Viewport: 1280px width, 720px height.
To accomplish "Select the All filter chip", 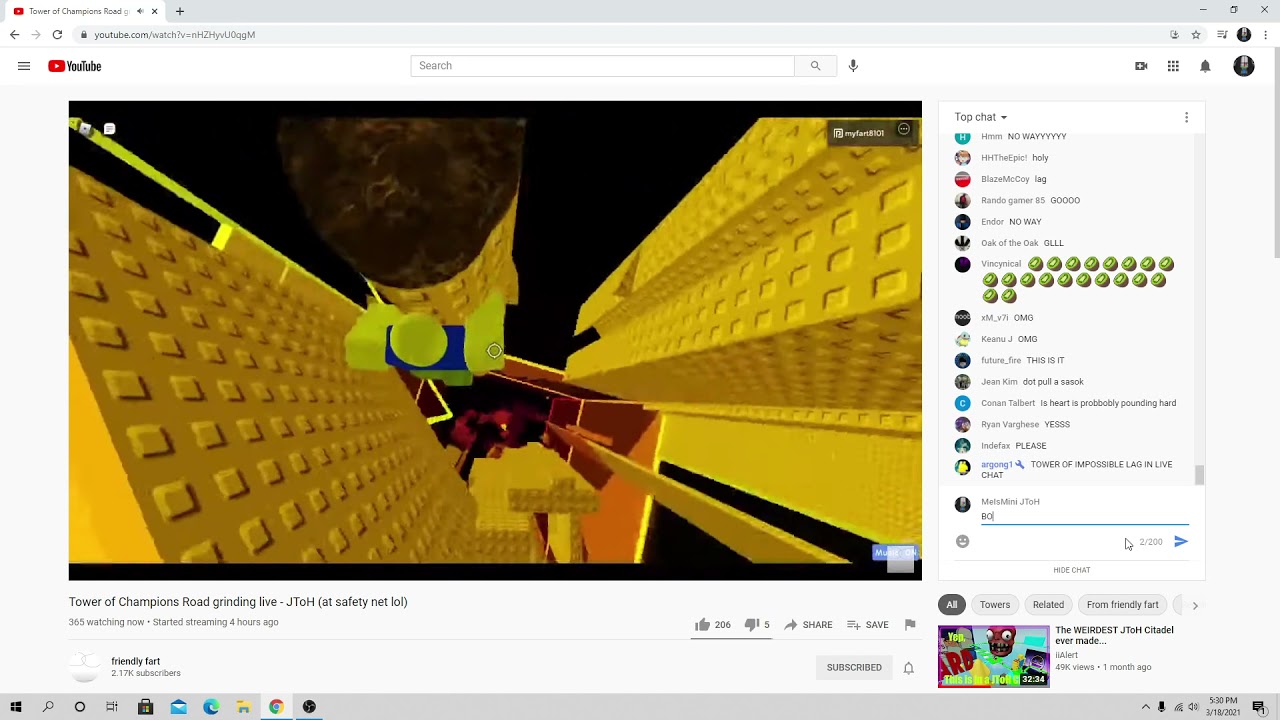I will (x=952, y=605).
